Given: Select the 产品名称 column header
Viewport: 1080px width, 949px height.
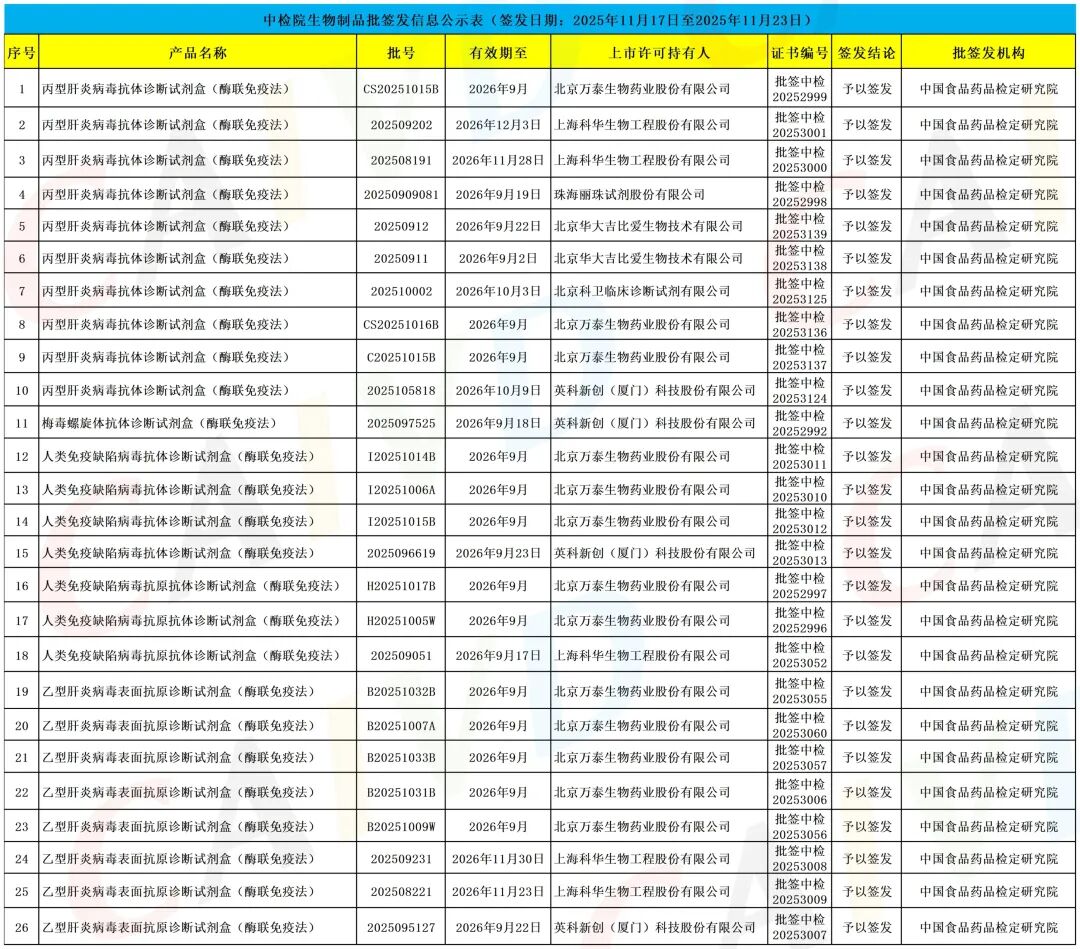Looking at the screenshot, I should coord(198,52).
